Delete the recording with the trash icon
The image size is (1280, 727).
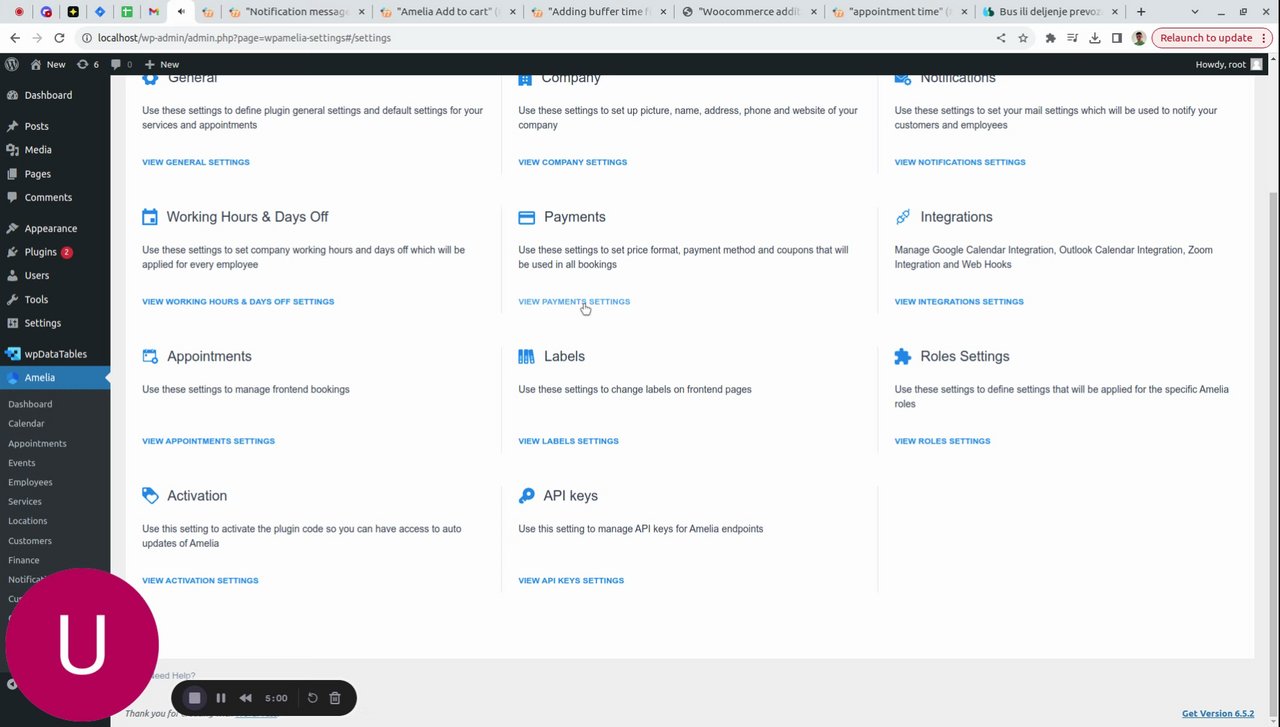click(335, 698)
